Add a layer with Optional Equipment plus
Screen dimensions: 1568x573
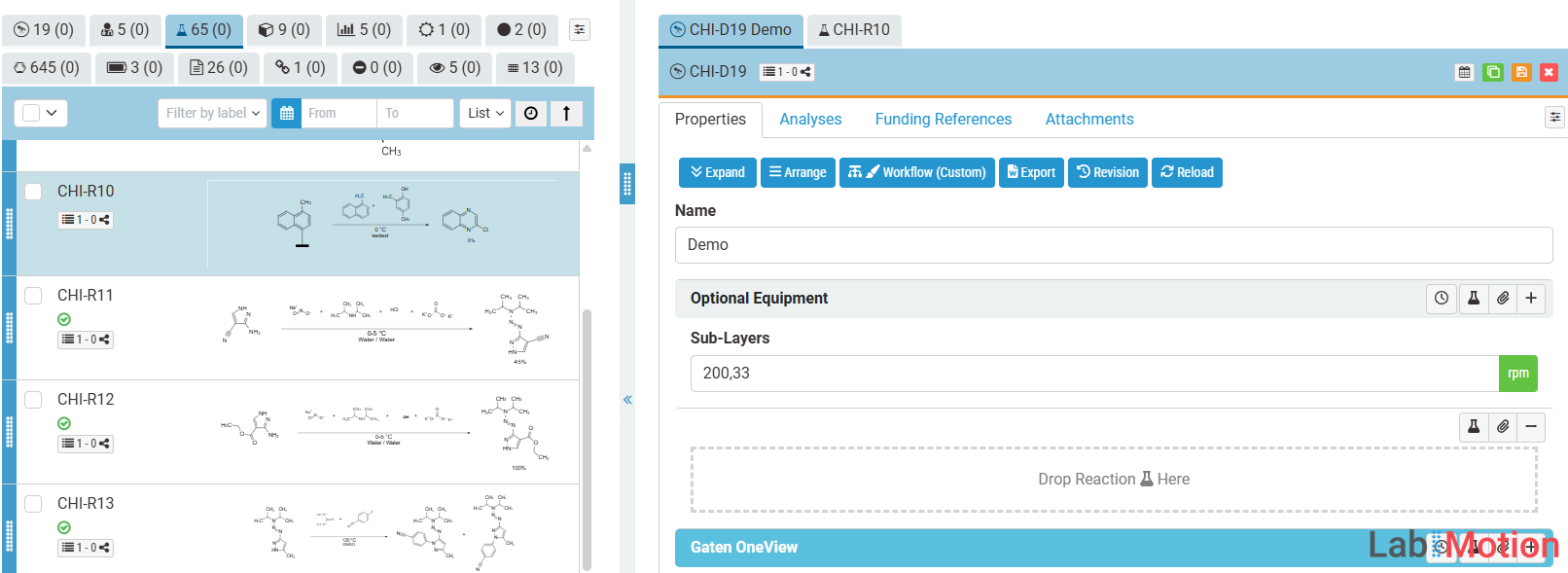[1531, 299]
